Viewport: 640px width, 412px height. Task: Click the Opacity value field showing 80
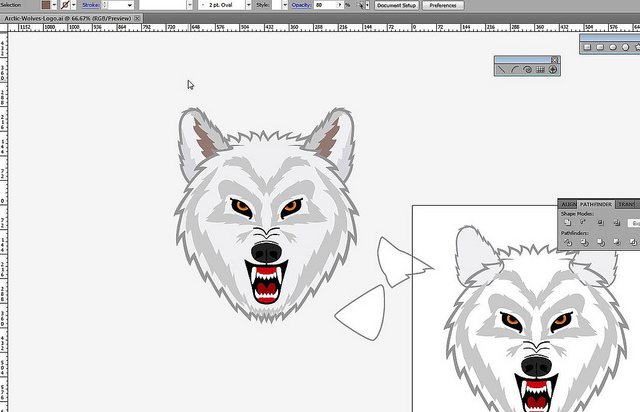pos(325,5)
